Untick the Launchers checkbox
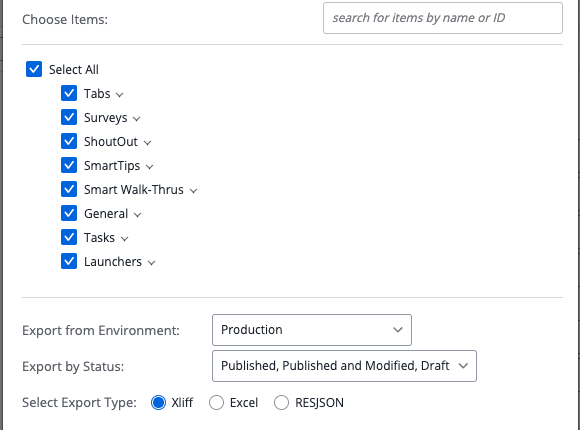580x430 pixels. pyautogui.click(x=69, y=261)
